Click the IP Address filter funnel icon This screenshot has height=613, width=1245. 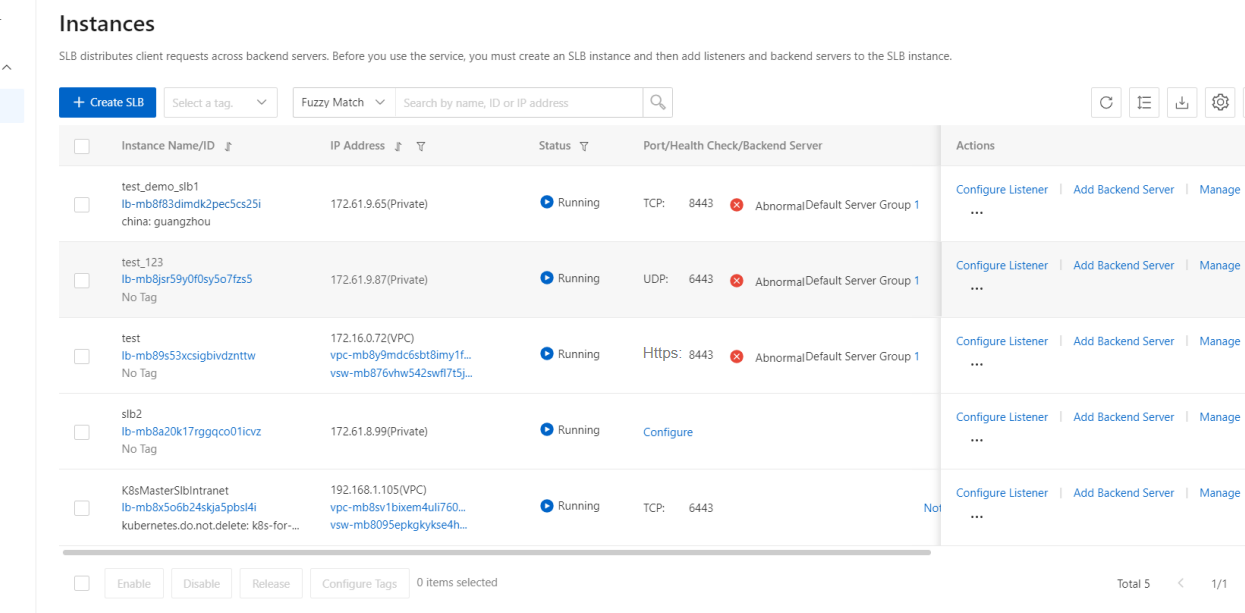click(x=421, y=146)
